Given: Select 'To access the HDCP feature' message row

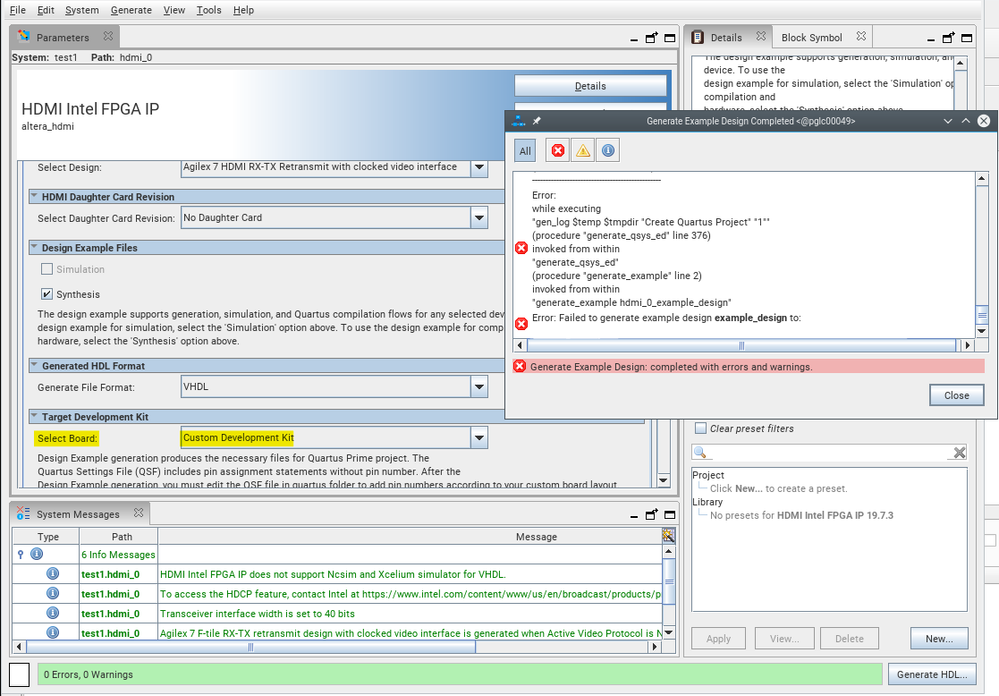Looking at the screenshot, I should click(x=410, y=594).
